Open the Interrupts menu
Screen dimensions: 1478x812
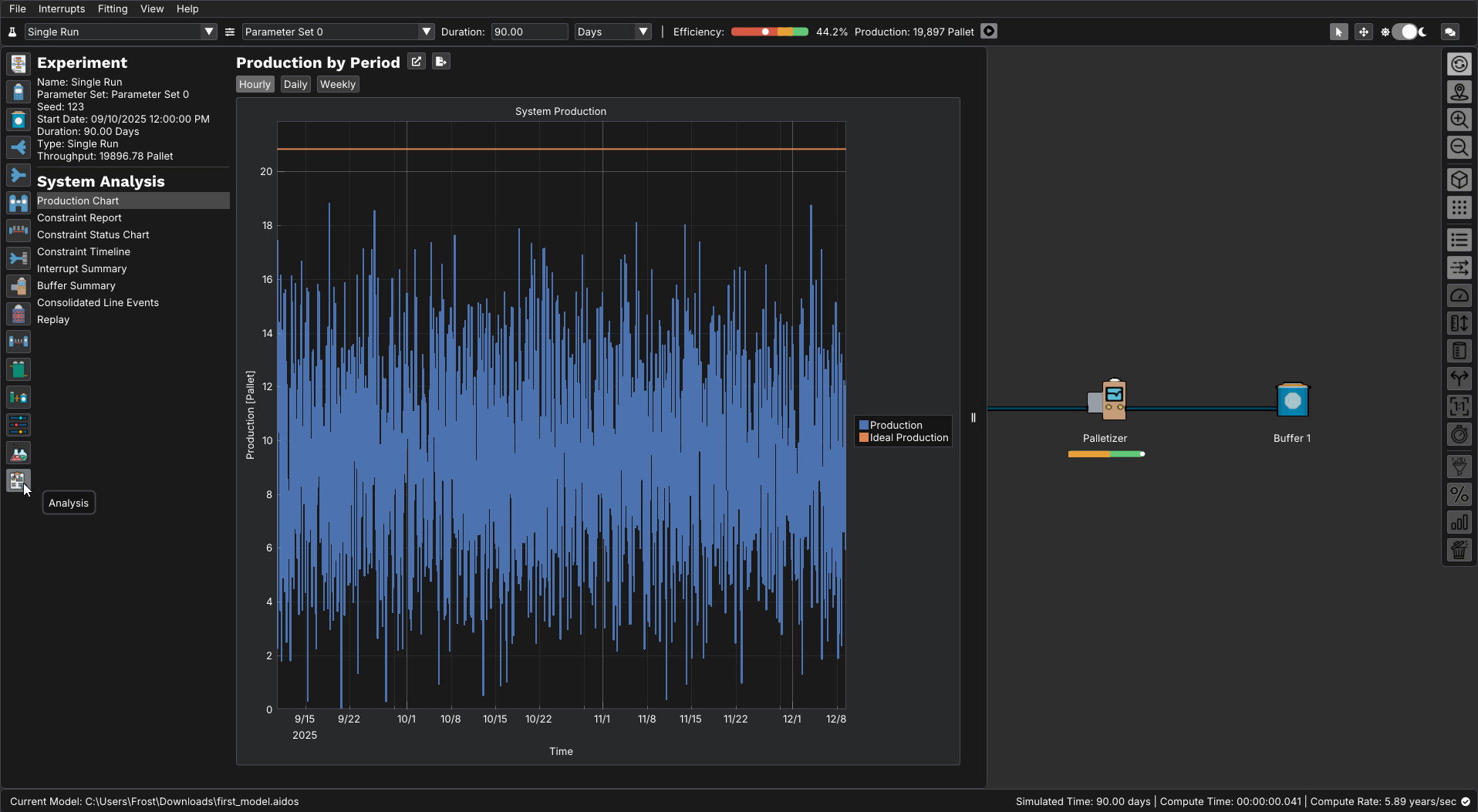click(x=62, y=8)
